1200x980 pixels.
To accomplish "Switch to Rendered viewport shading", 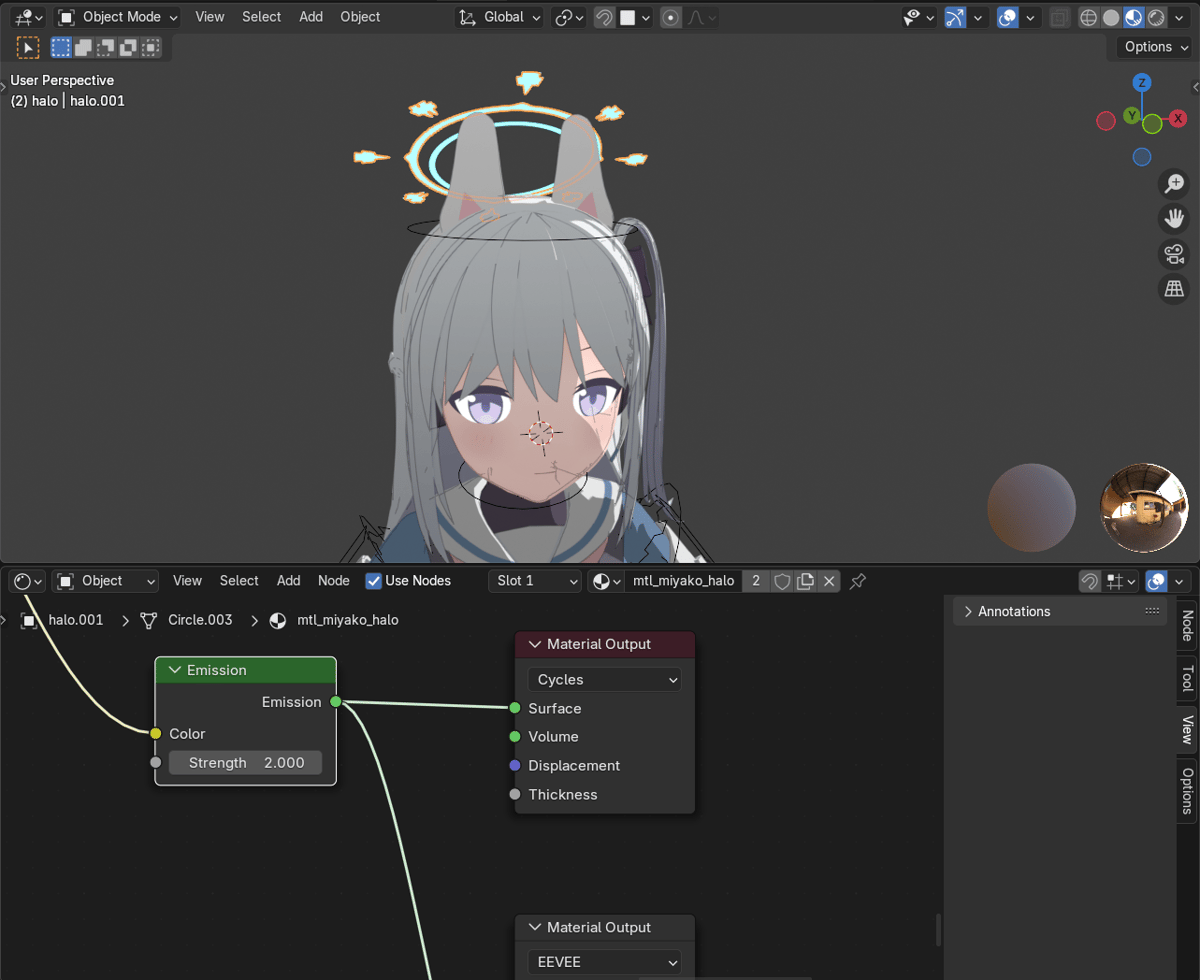I will 1156,17.
